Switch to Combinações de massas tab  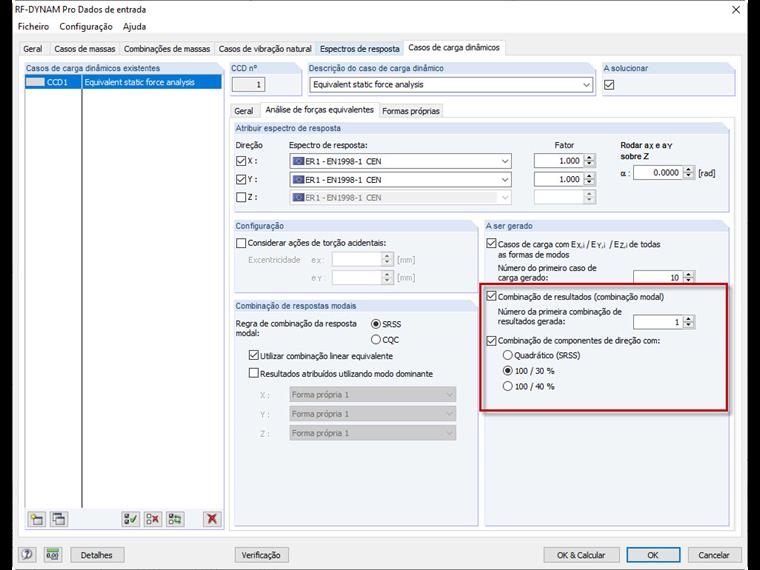coord(167,49)
